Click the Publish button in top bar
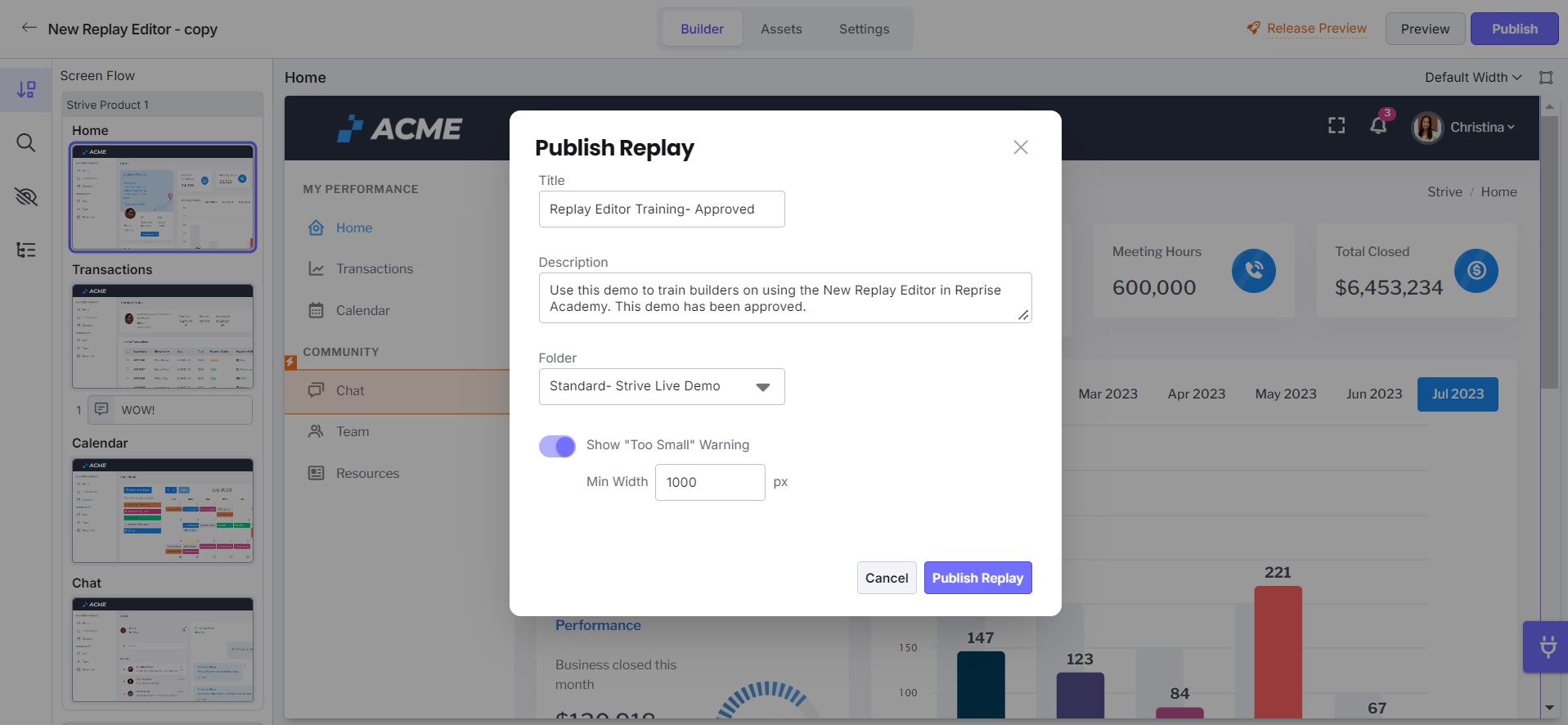 point(1514,29)
